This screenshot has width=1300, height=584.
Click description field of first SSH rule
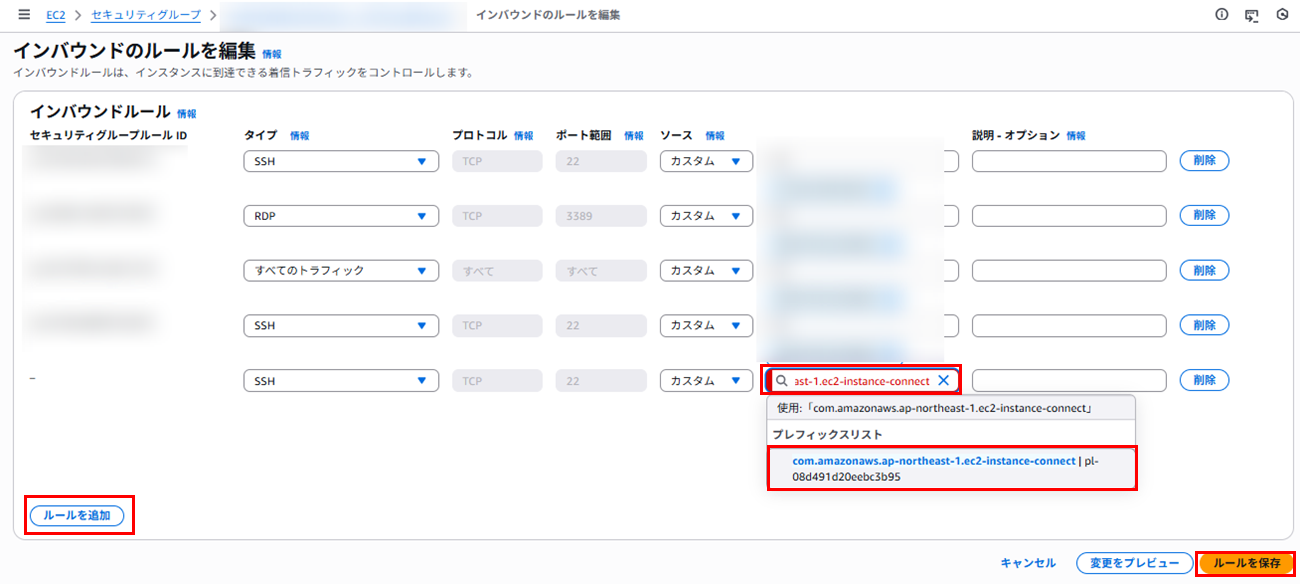pos(1069,161)
